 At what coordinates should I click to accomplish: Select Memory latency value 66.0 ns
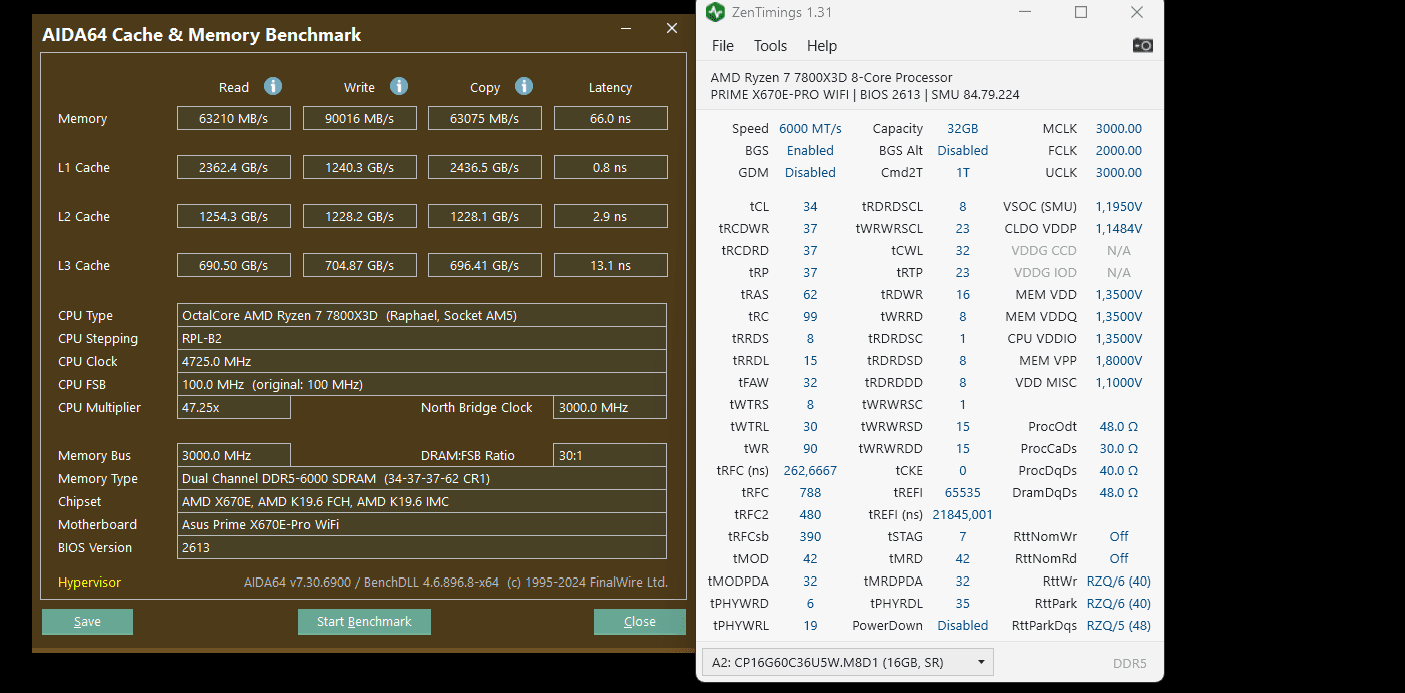[610, 118]
